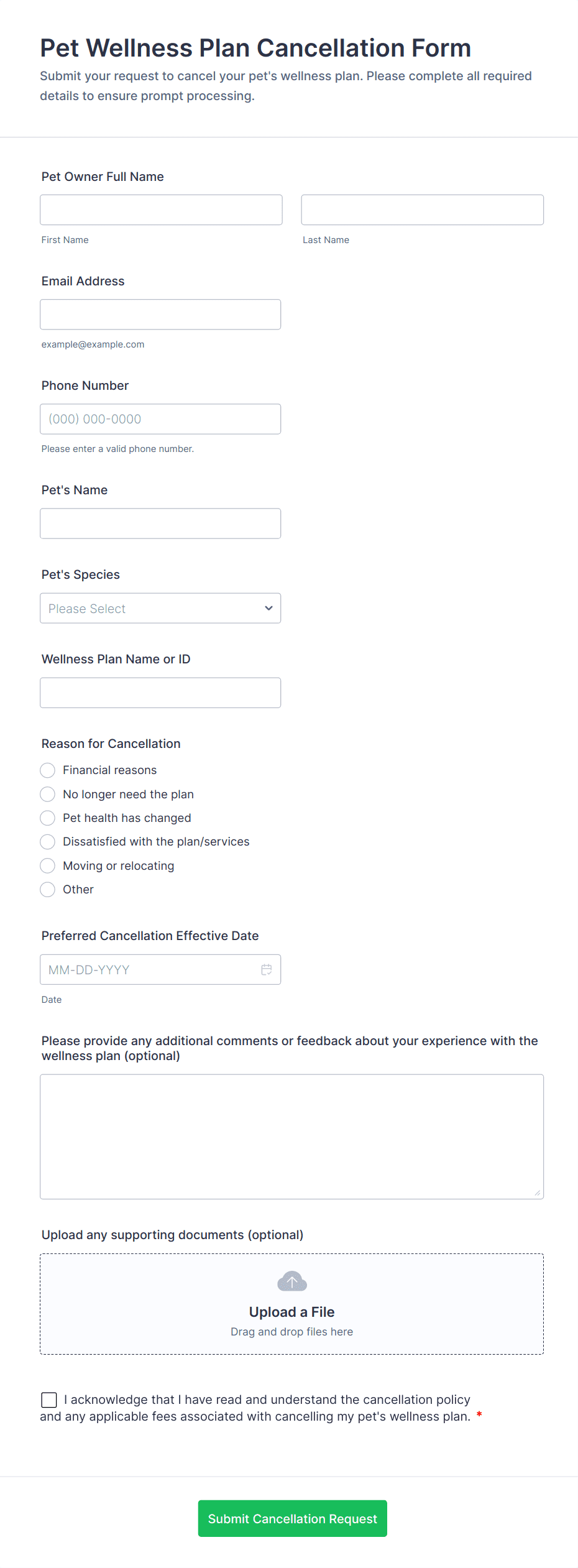The height and width of the screenshot is (1568, 578).
Task: Focus the First Name field
Action: 161,210
